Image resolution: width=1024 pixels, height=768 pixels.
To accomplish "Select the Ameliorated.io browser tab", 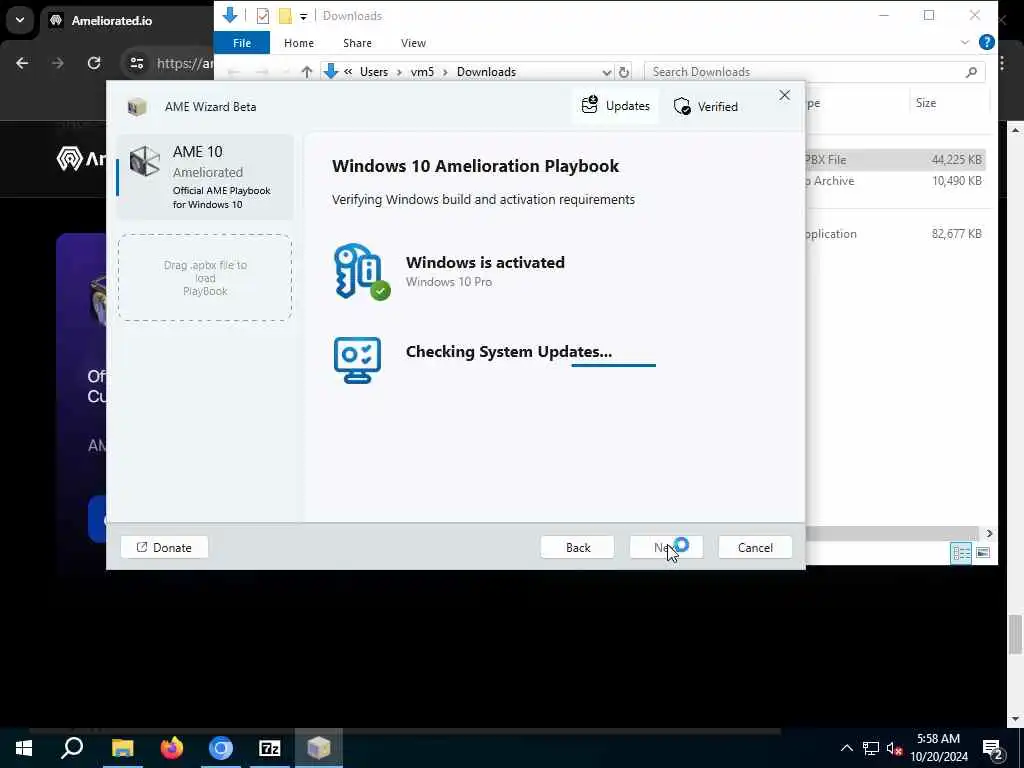I will pos(127,21).
